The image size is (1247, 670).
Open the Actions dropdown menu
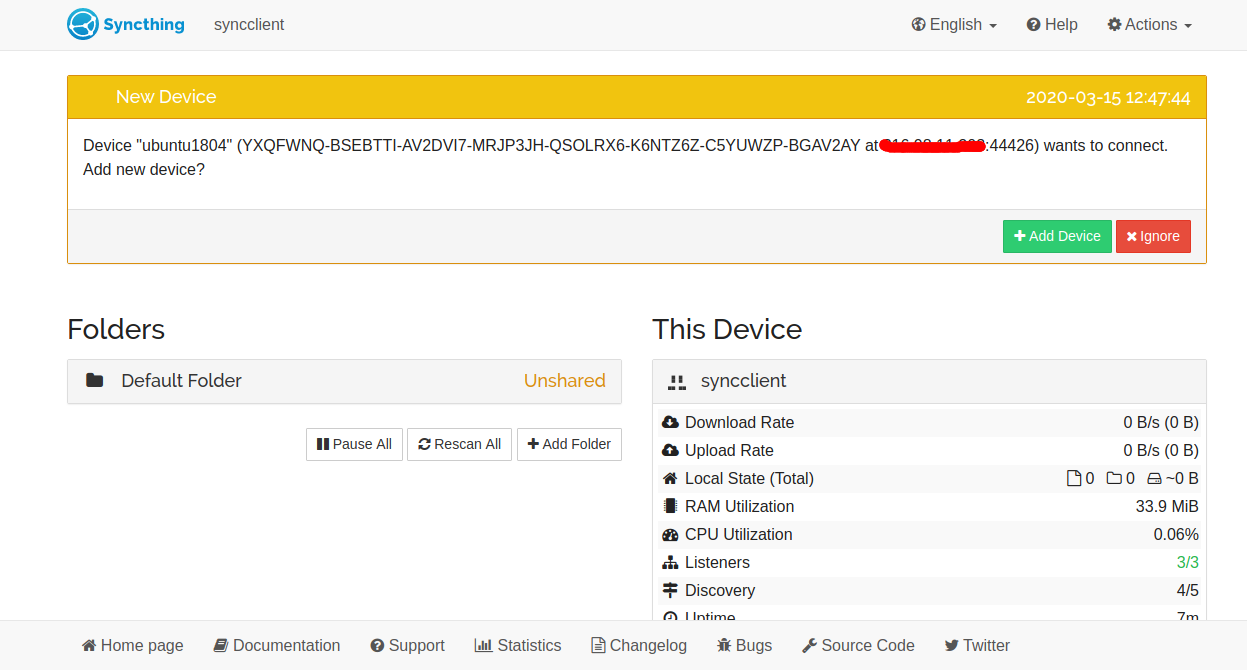1149,25
